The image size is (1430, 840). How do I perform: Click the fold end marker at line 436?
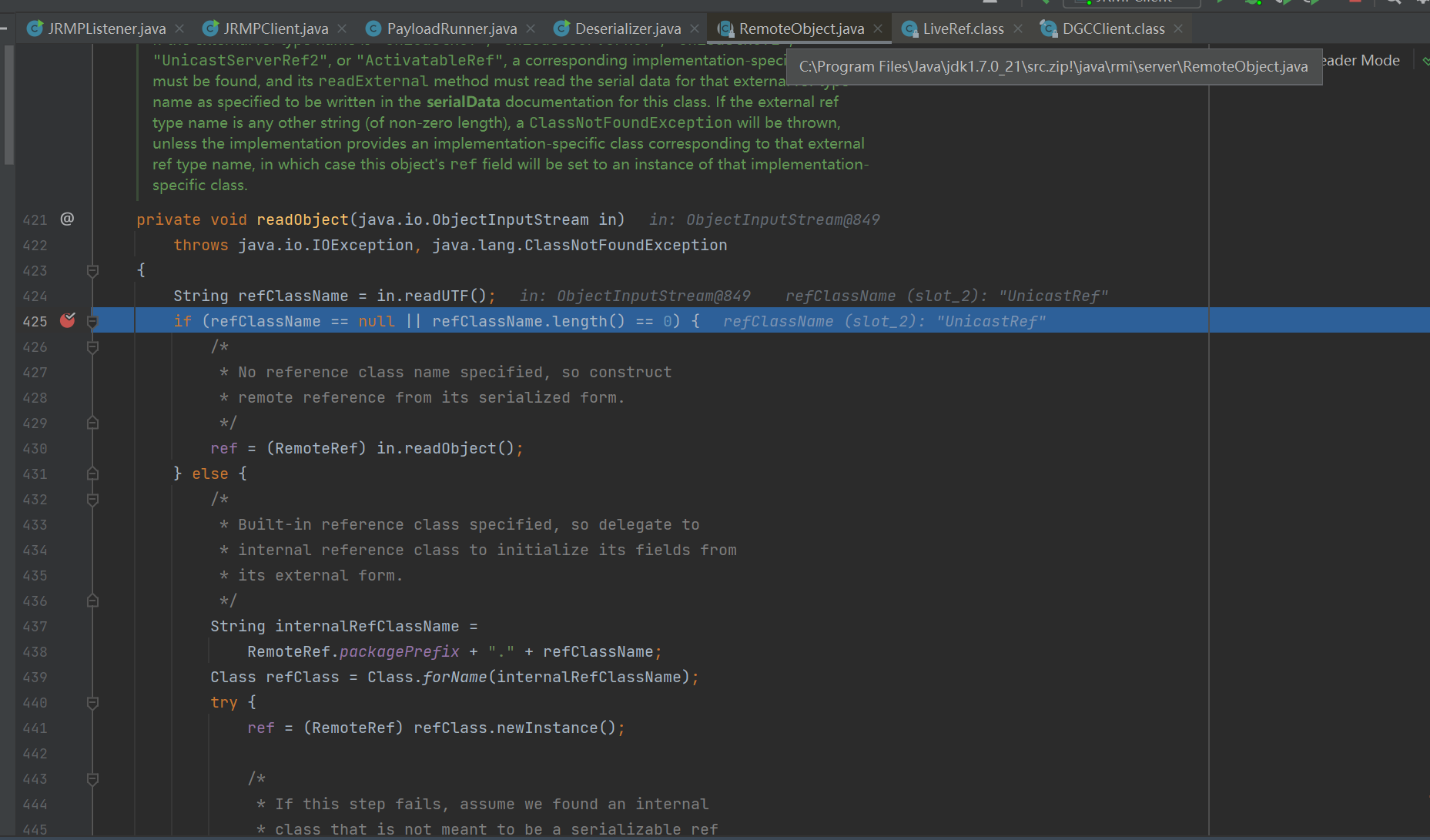tap(92, 601)
